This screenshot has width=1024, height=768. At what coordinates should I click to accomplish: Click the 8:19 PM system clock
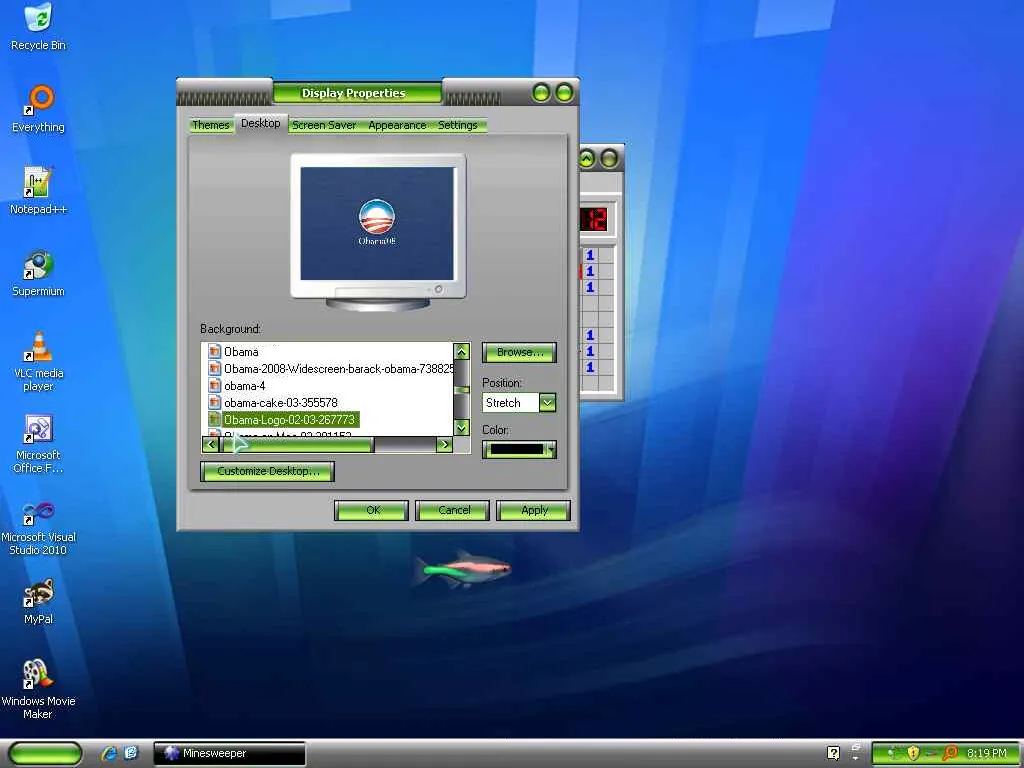(x=986, y=753)
